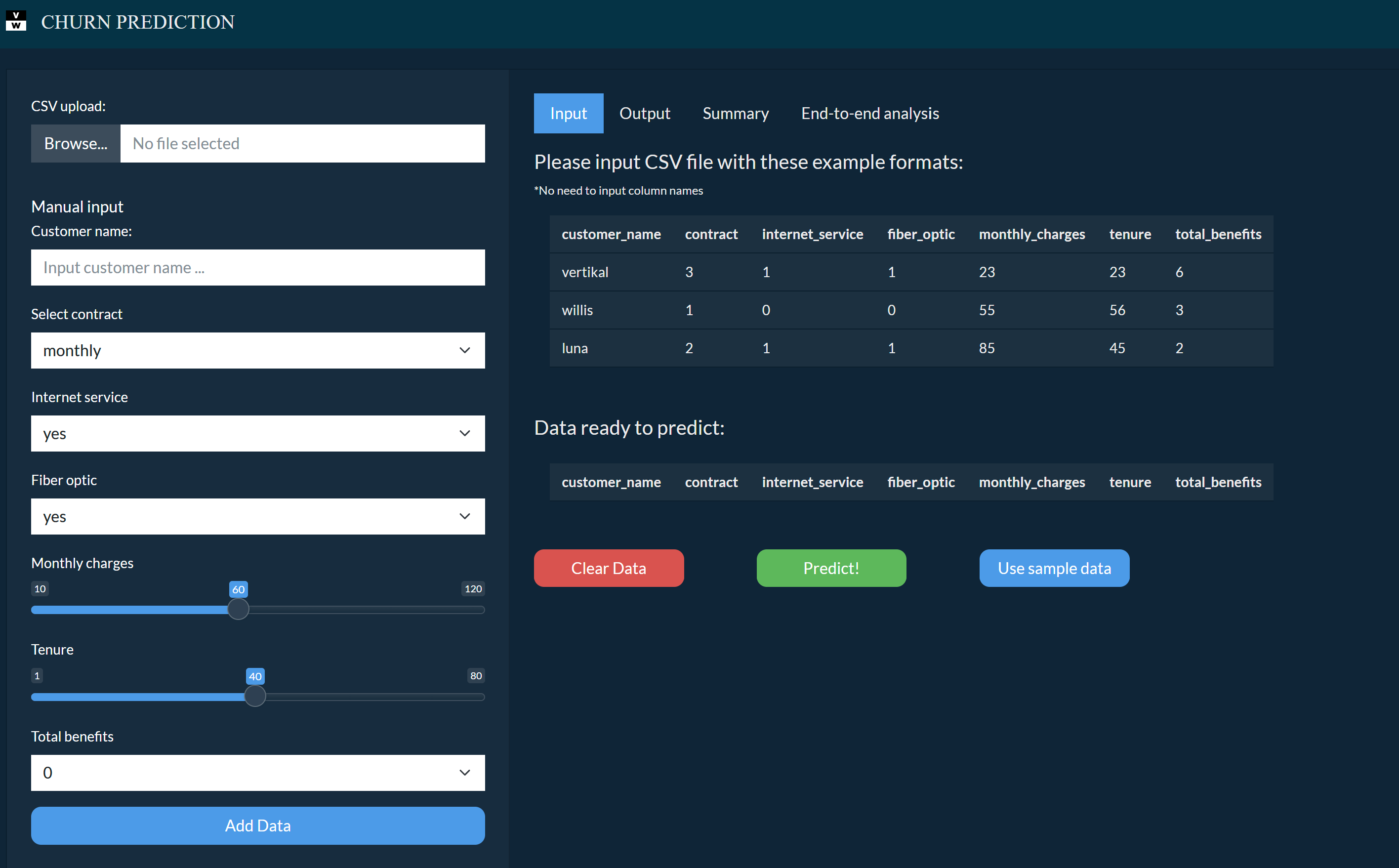Click the Input customer name text field
The image size is (1399, 868).
click(258, 267)
